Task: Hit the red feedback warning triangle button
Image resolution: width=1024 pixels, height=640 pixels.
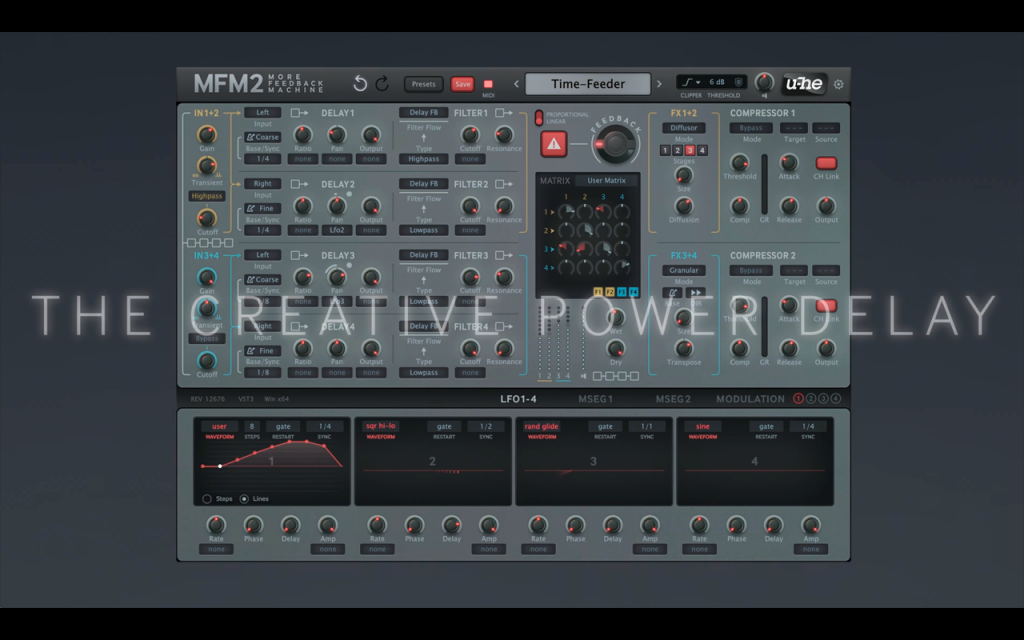Action: (x=553, y=144)
